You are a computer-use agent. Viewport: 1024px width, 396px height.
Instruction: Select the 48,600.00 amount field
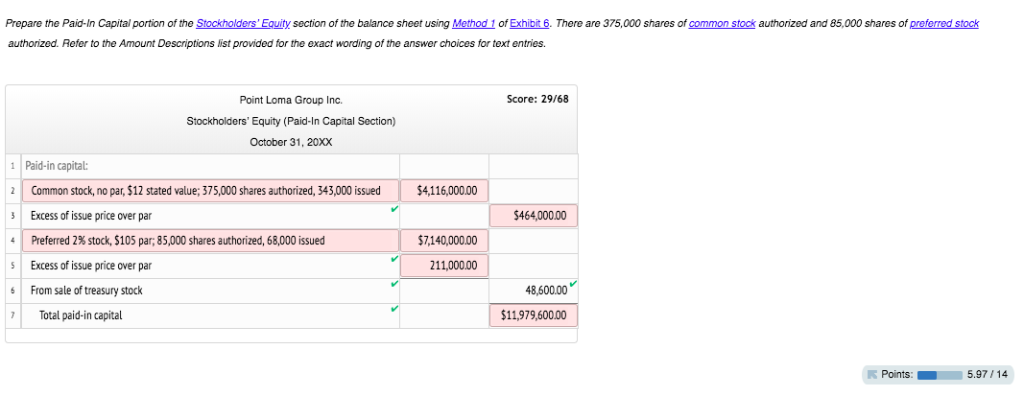tap(534, 290)
